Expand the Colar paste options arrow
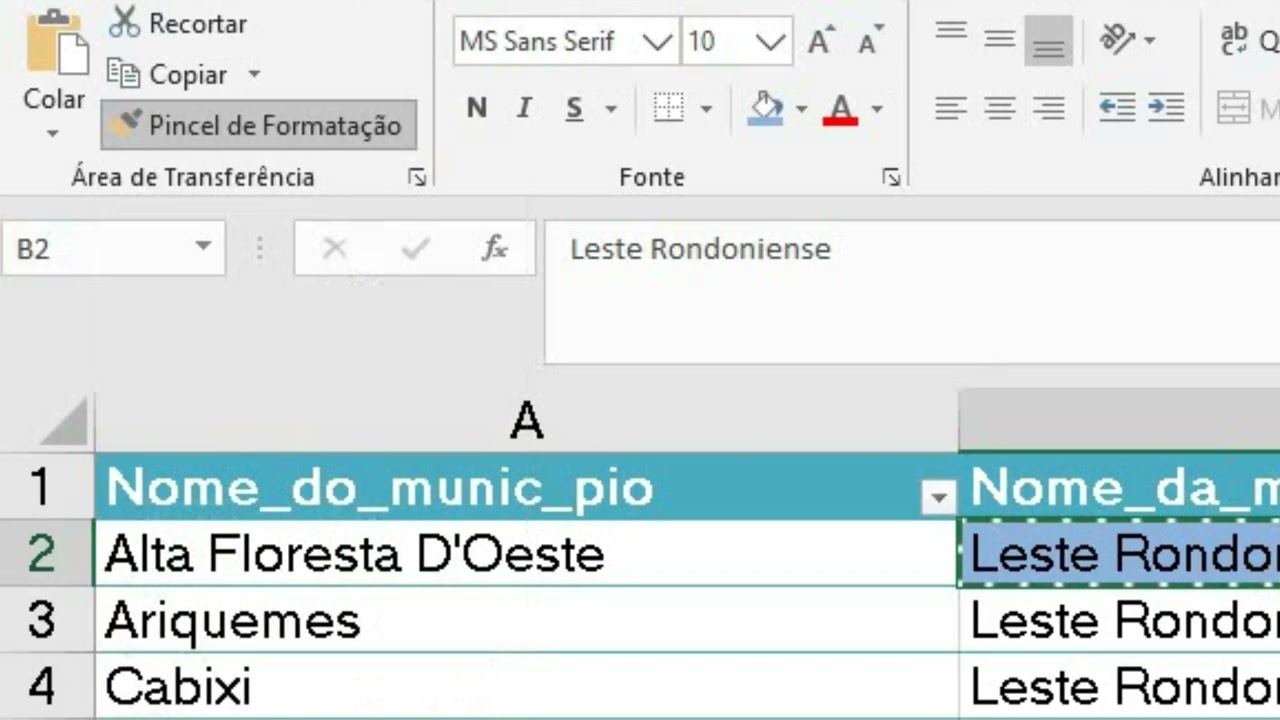The height and width of the screenshot is (720, 1280). (53, 134)
